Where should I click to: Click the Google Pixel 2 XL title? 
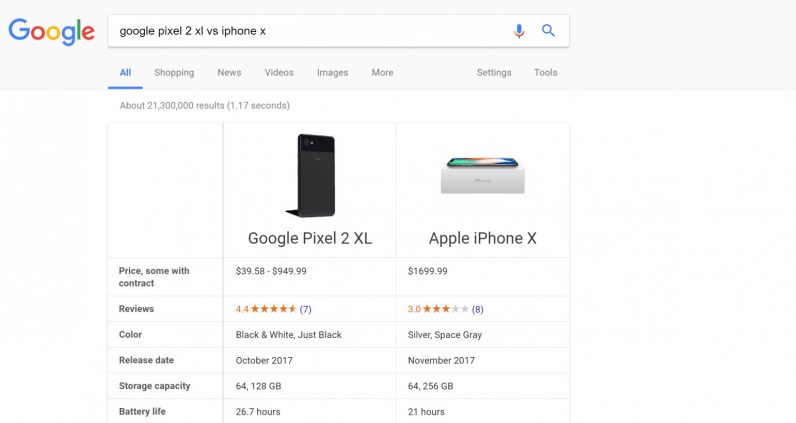click(x=309, y=238)
